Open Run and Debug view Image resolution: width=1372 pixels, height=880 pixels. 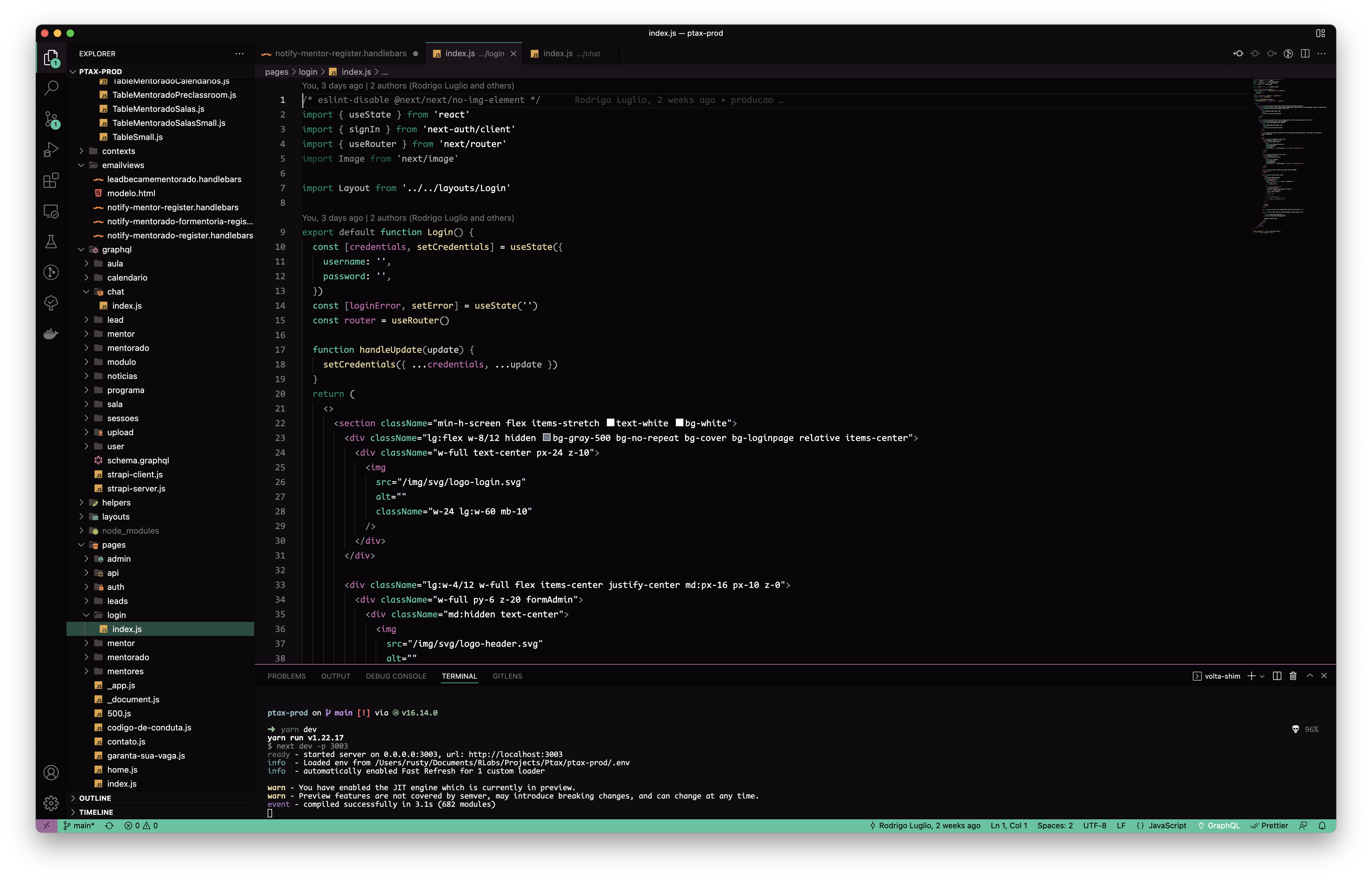51,150
